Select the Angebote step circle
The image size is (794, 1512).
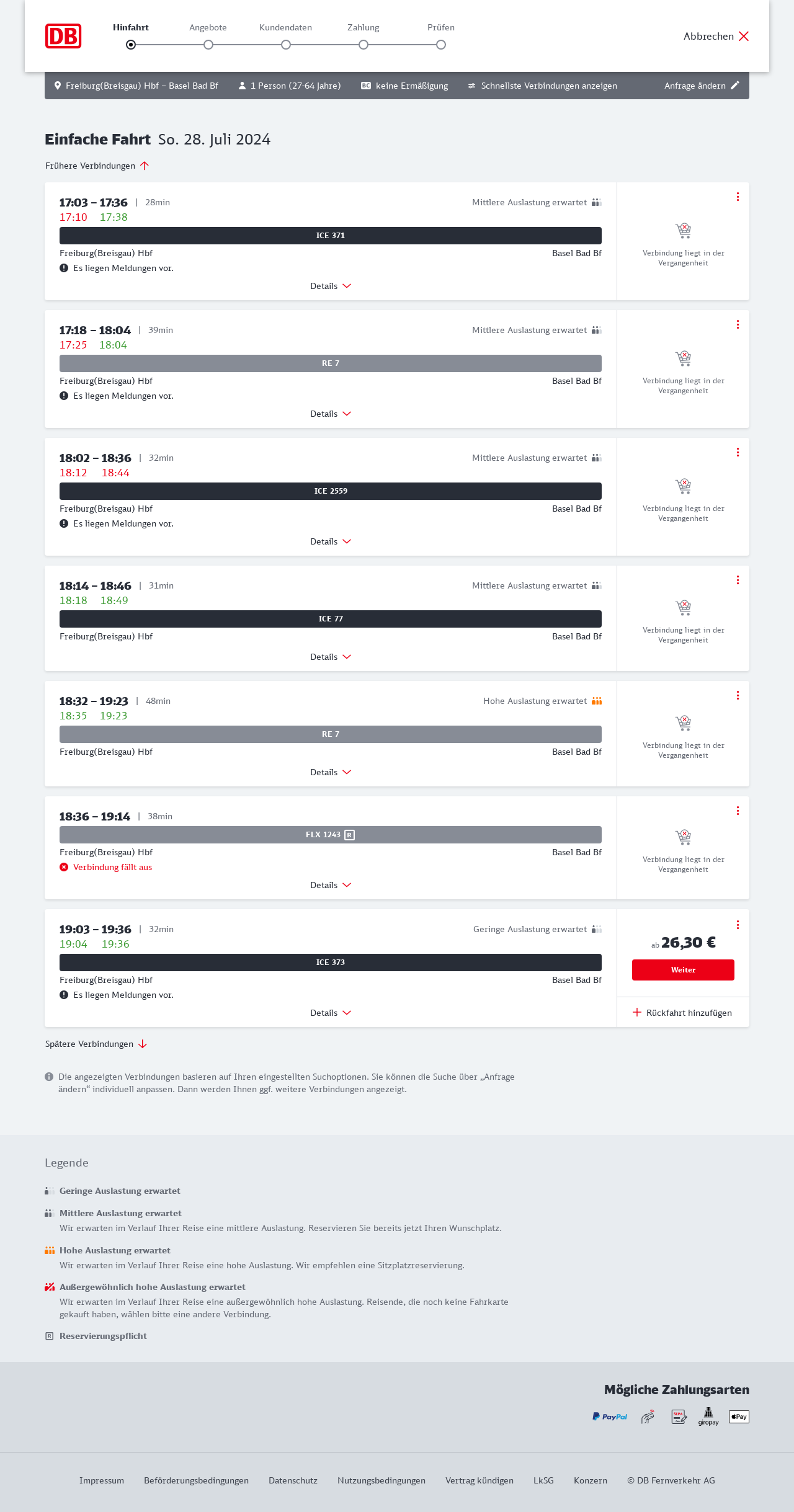tap(208, 45)
